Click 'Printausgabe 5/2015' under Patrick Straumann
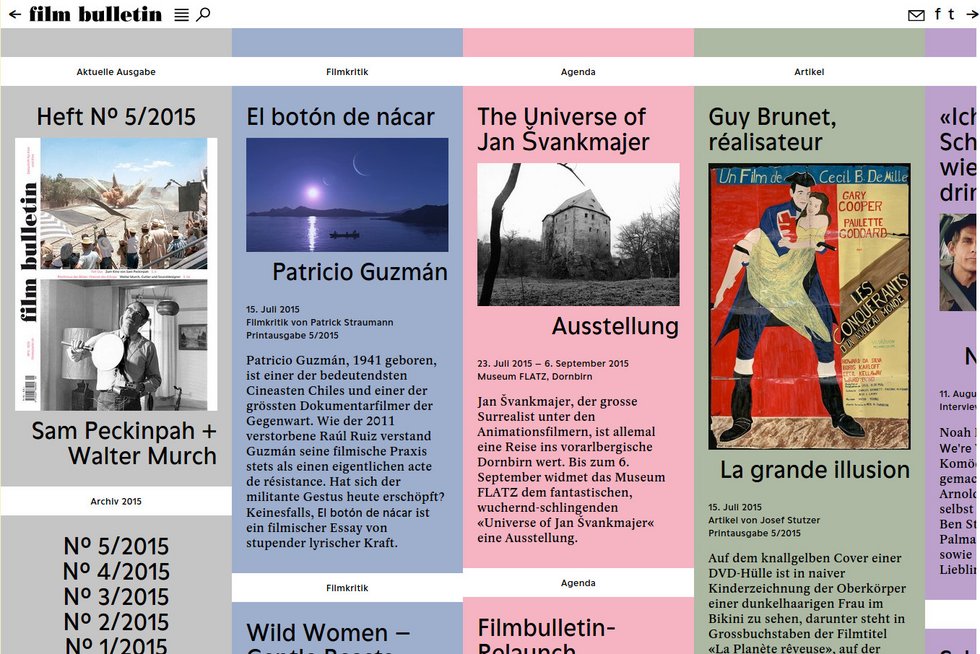This screenshot has width=980, height=654. click(292, 336)
